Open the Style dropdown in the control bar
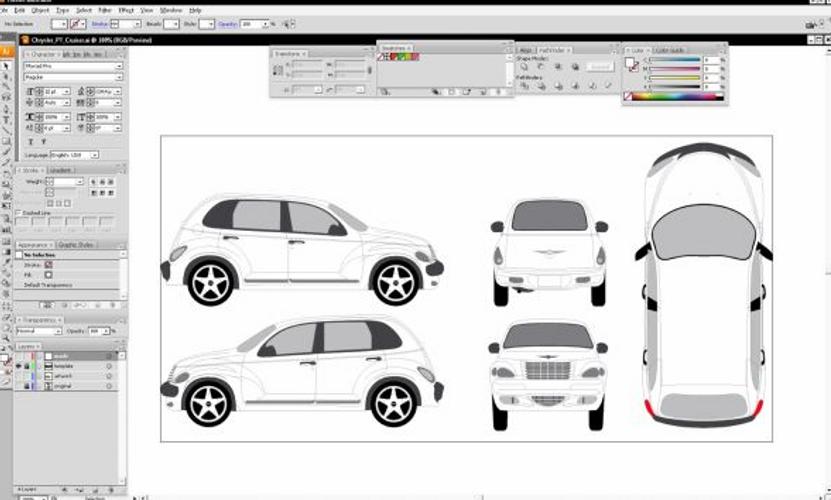This screenshot has width=831, height=500. (210, 24)
